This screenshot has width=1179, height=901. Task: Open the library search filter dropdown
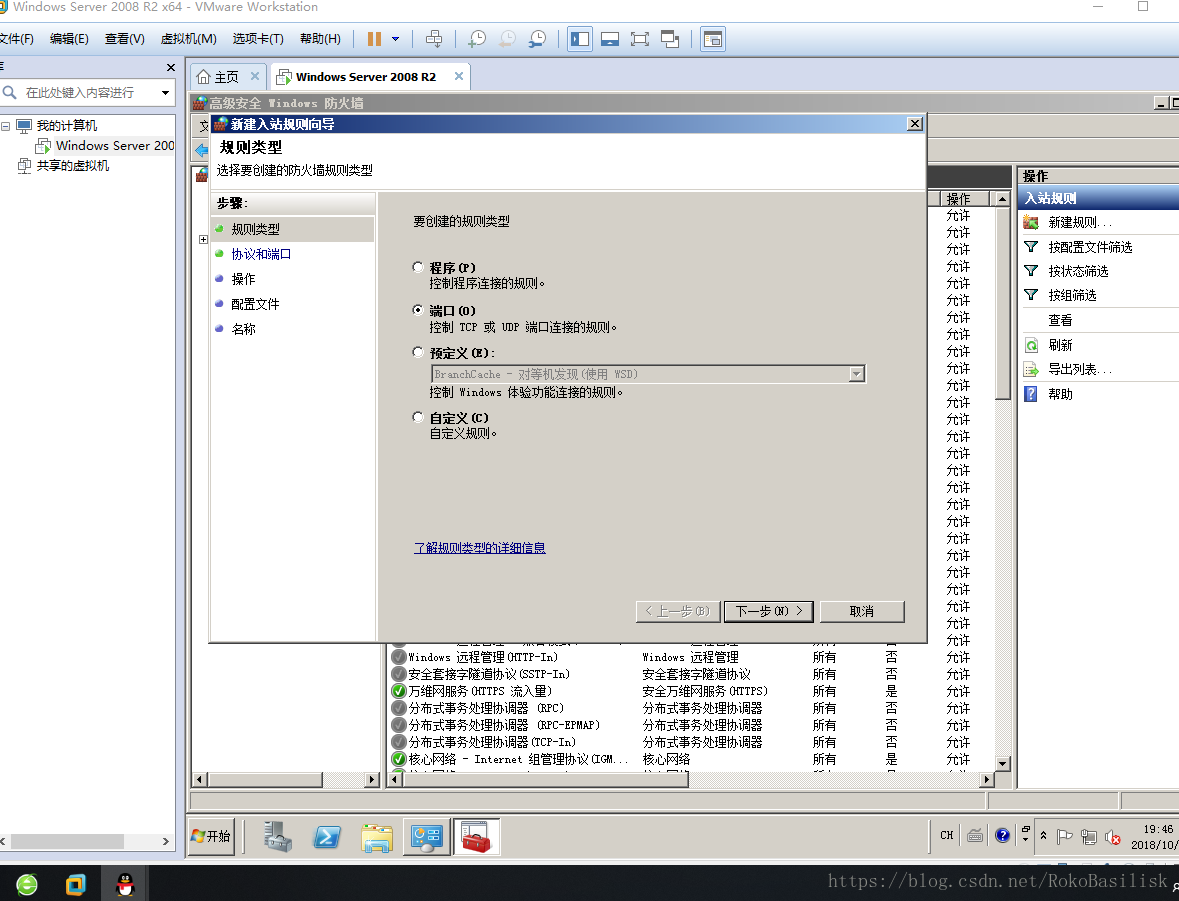[x=165, y=93]
